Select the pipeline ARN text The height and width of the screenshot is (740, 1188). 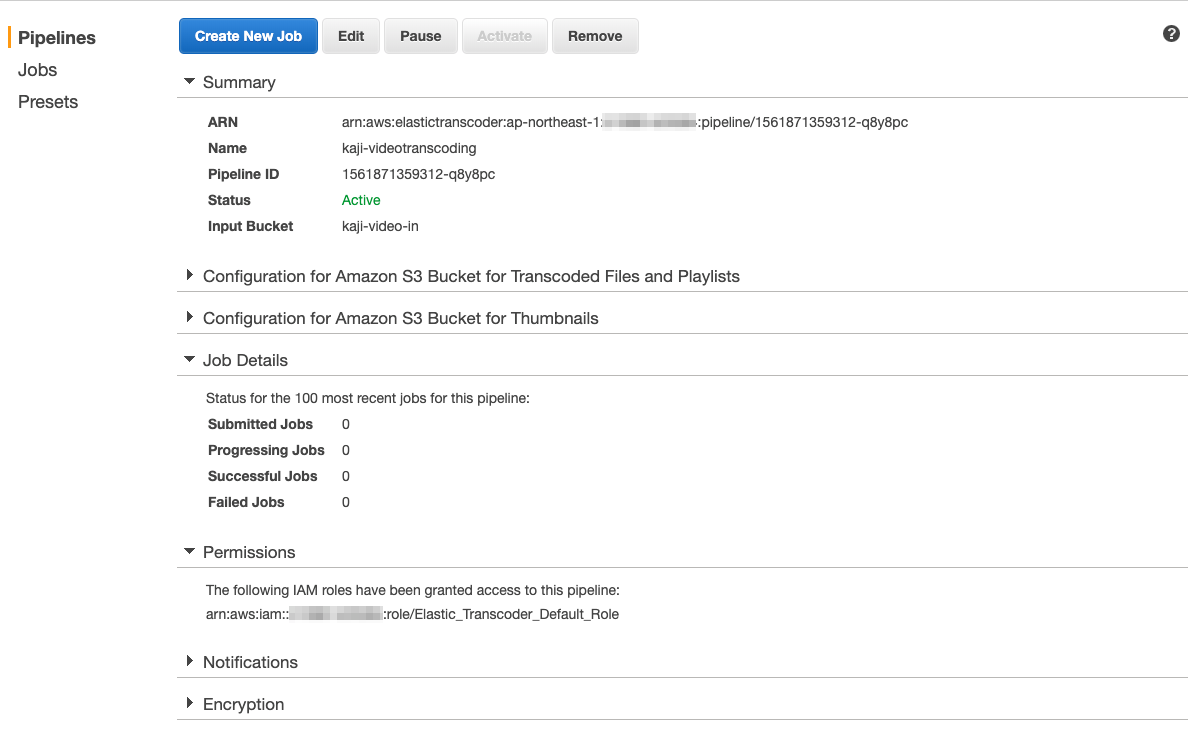(624, 122)
